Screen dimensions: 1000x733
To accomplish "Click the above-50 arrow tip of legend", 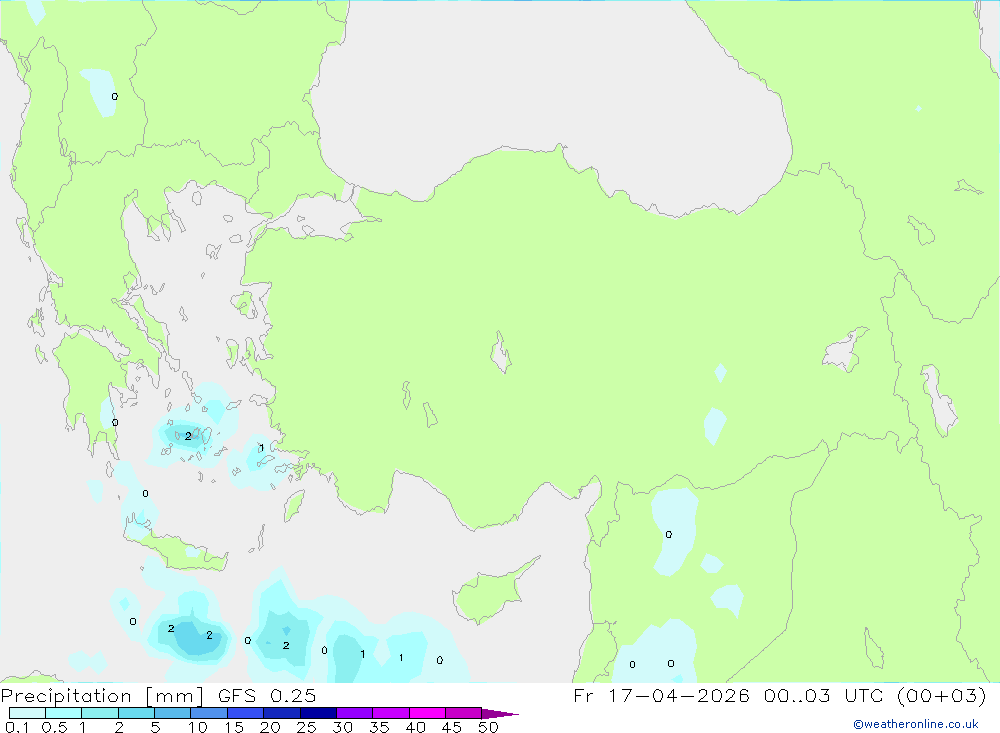I will click(500, 713).
